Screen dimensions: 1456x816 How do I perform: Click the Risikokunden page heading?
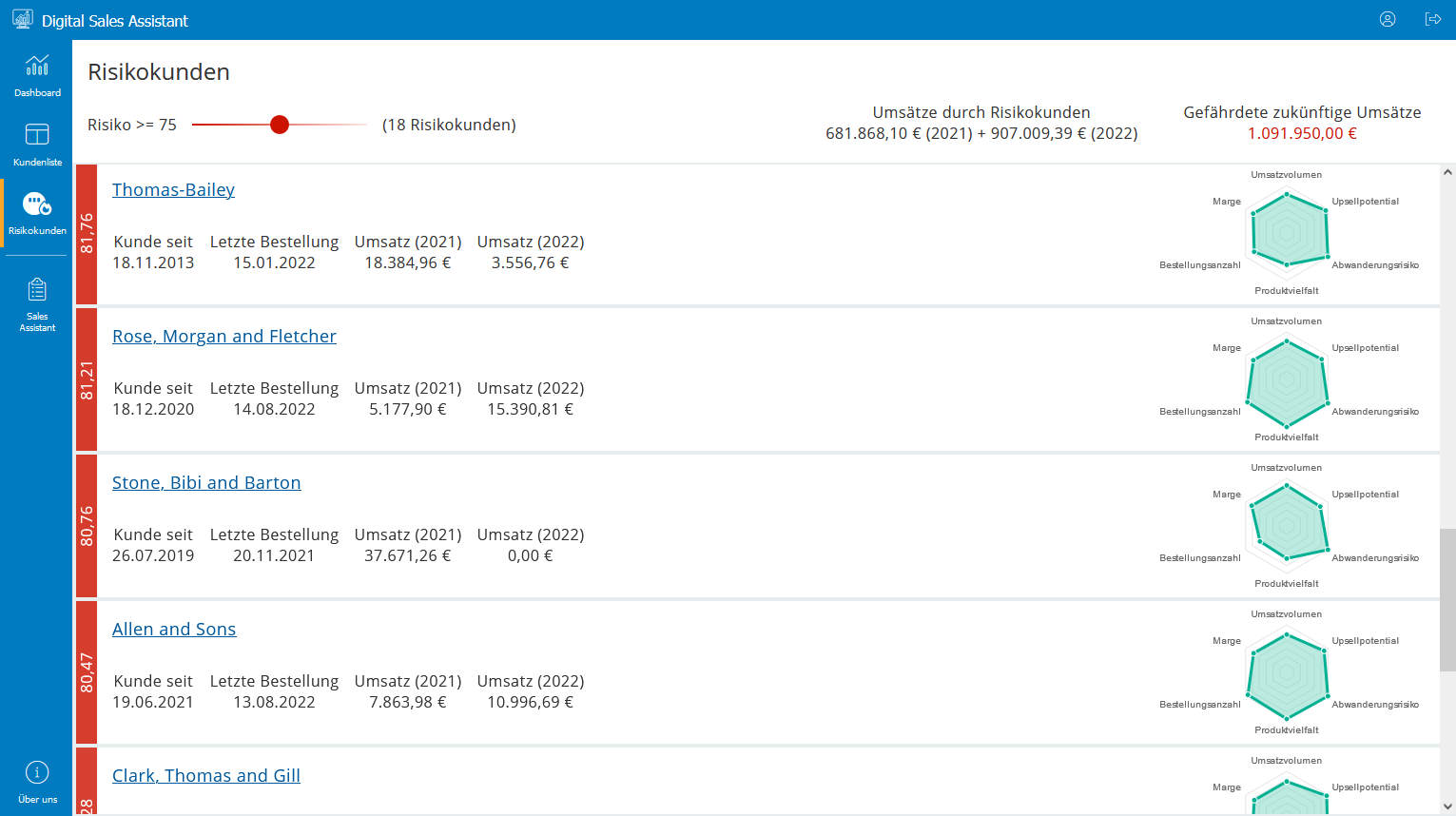159,72
